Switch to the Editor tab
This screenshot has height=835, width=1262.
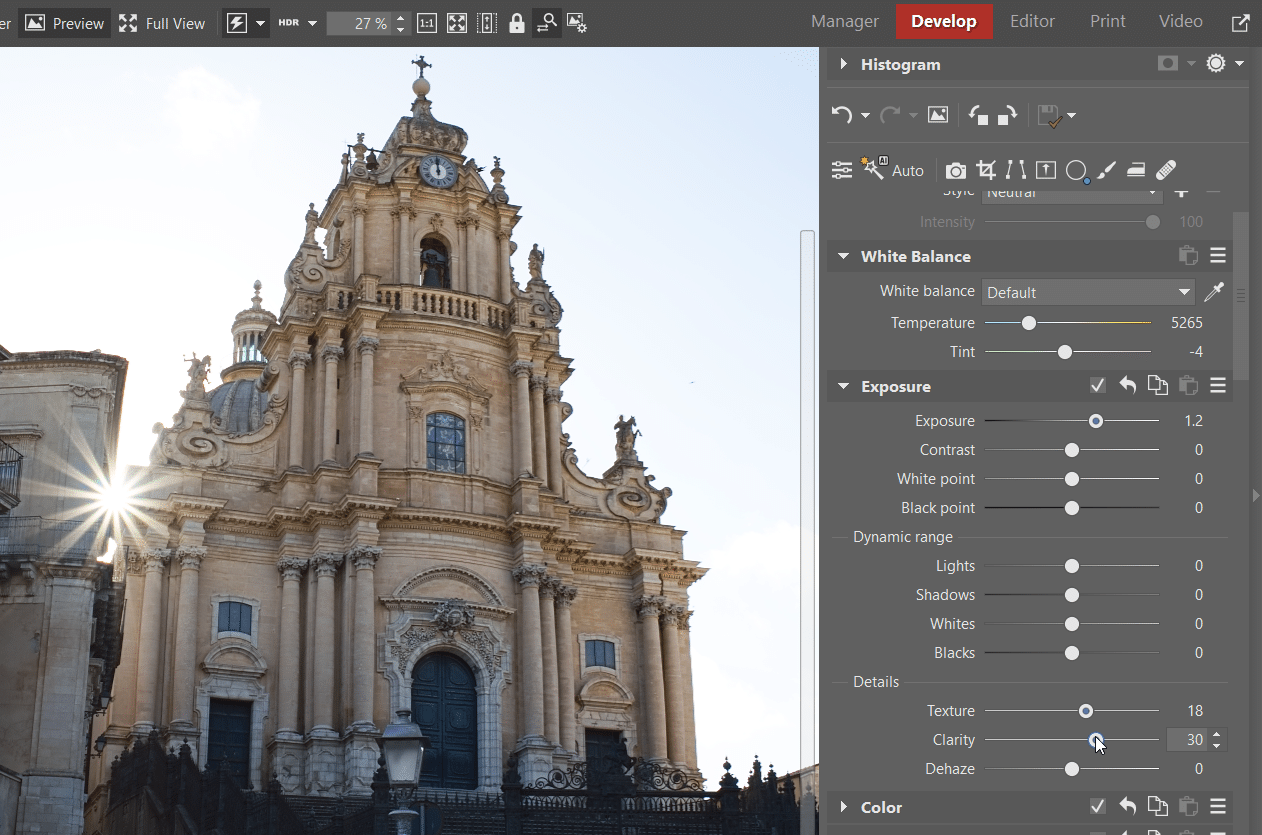pyautogui.click(x=1032, y=22)
